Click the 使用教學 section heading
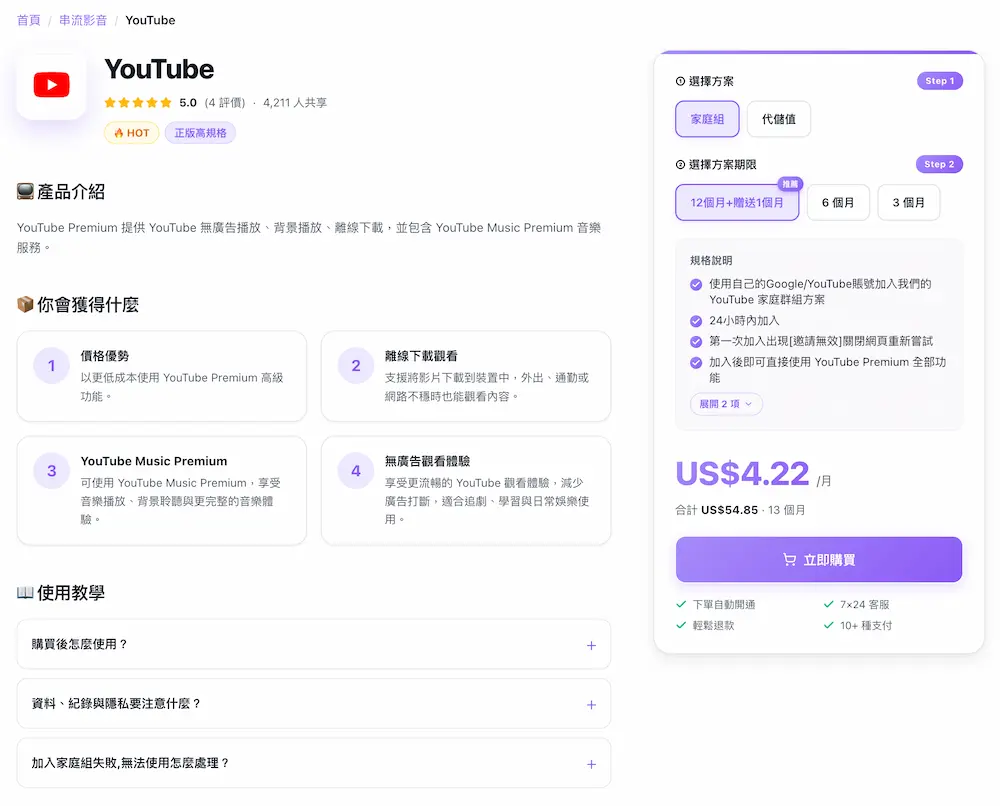1000x806 pixels. 71,592
